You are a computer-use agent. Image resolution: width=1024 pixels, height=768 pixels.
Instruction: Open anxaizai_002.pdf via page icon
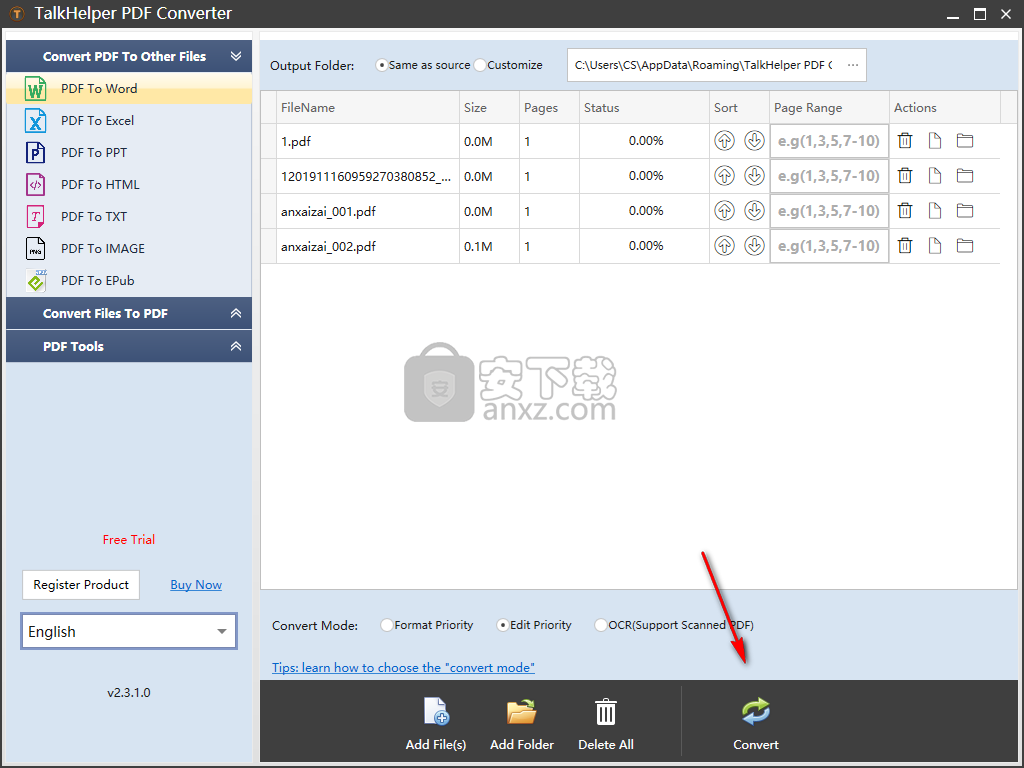(935, 246)
